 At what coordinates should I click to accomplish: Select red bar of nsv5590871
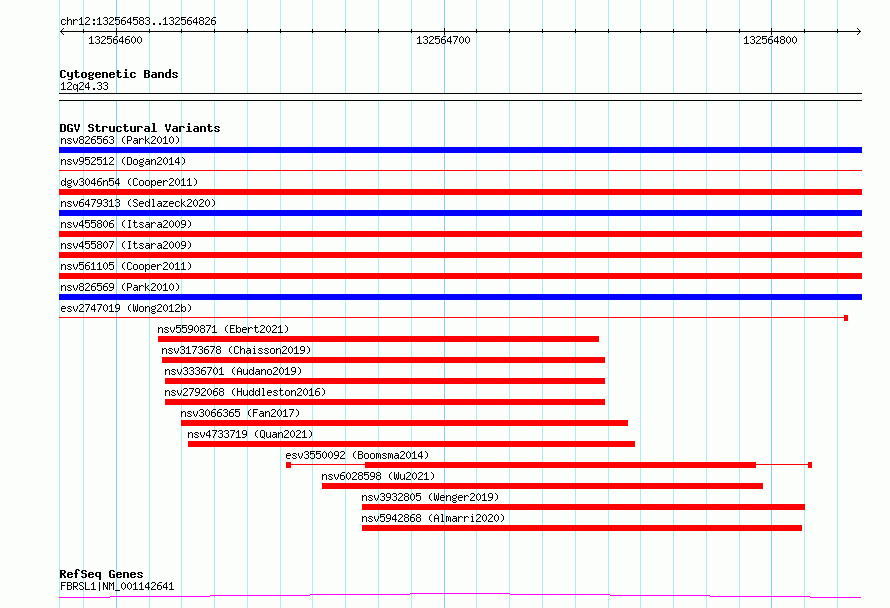tap(379, 339)
